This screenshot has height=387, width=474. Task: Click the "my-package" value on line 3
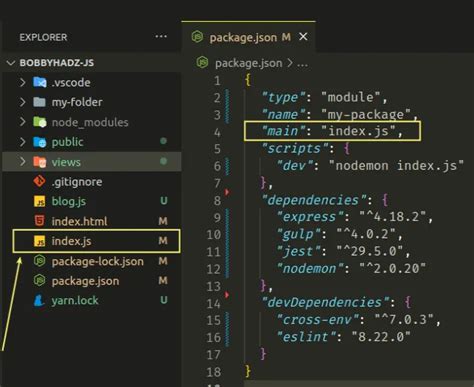coord(366,115)
